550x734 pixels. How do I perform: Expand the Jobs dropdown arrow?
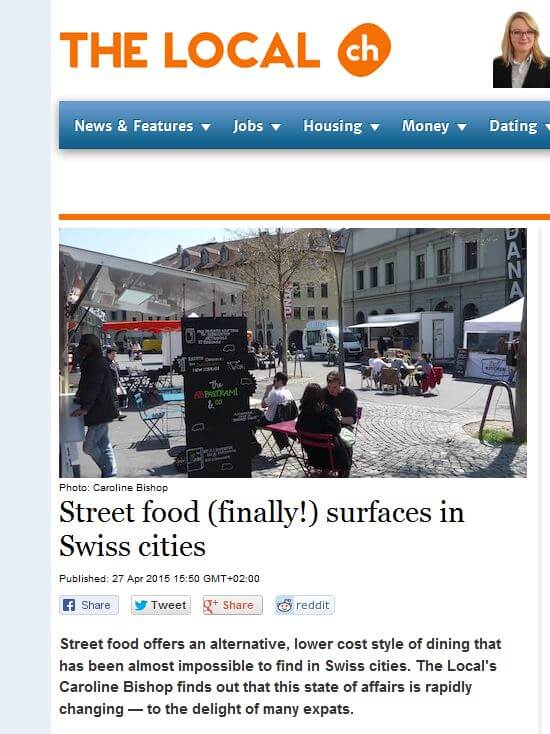pos(276,126)
